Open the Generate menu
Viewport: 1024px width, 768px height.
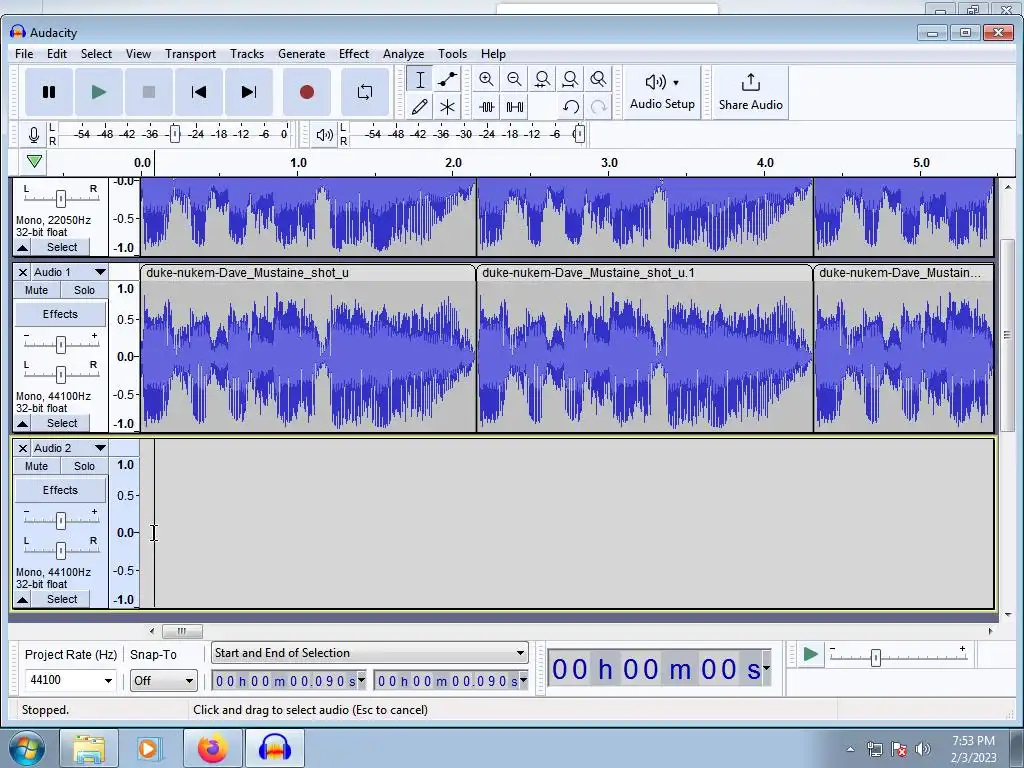[x=301, y=54]
